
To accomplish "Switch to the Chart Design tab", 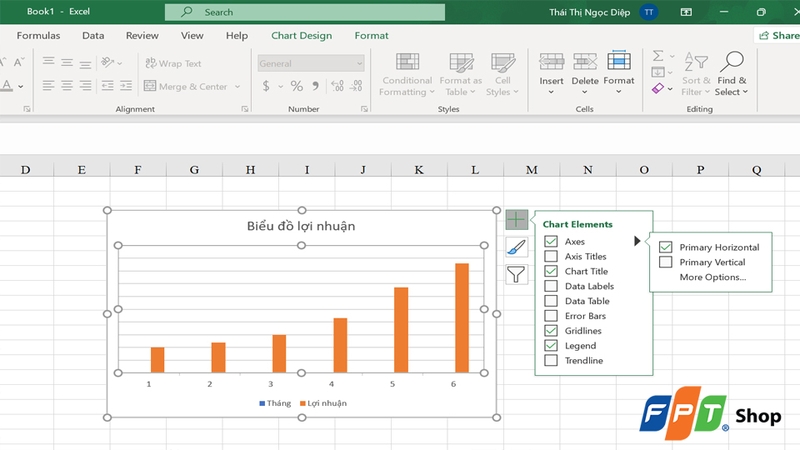I will pos(302,35).
